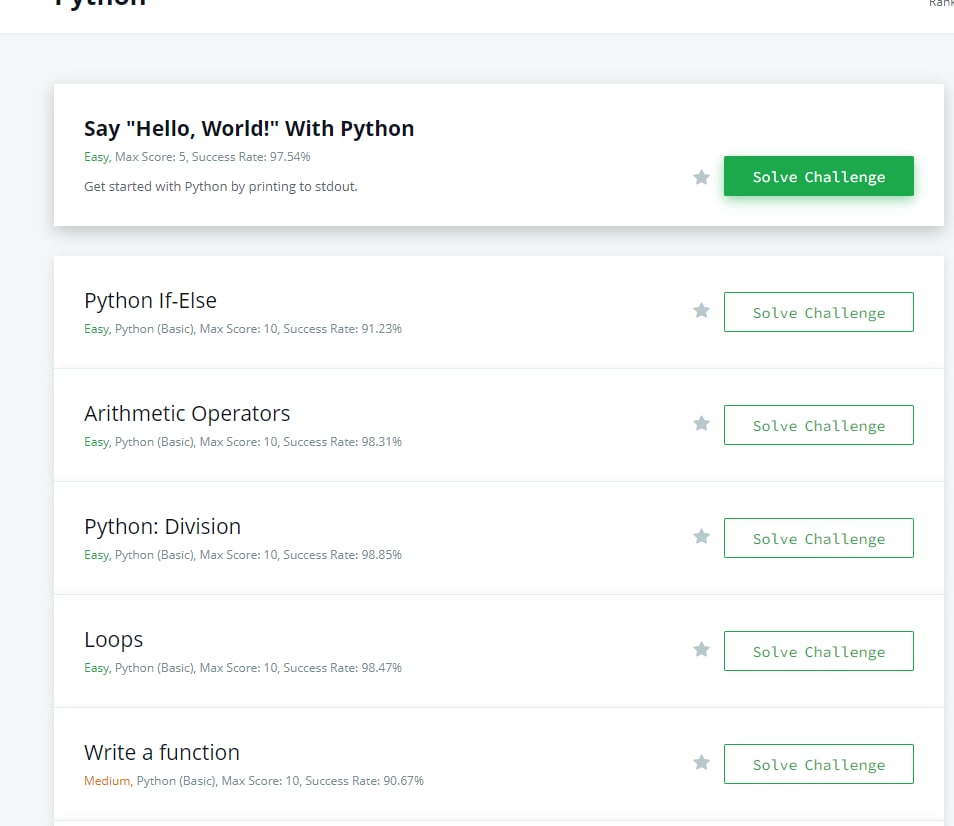Star the Say "Hello, World!" With Python challenge
This screenshot has height=826, width=954.
pyautogui.click(x=702, y=177)
